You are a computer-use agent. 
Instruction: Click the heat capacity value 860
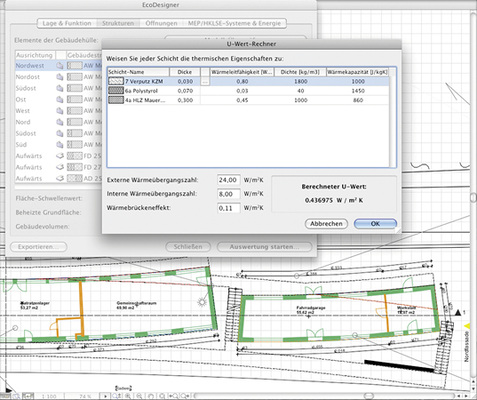tap(358, 100)
